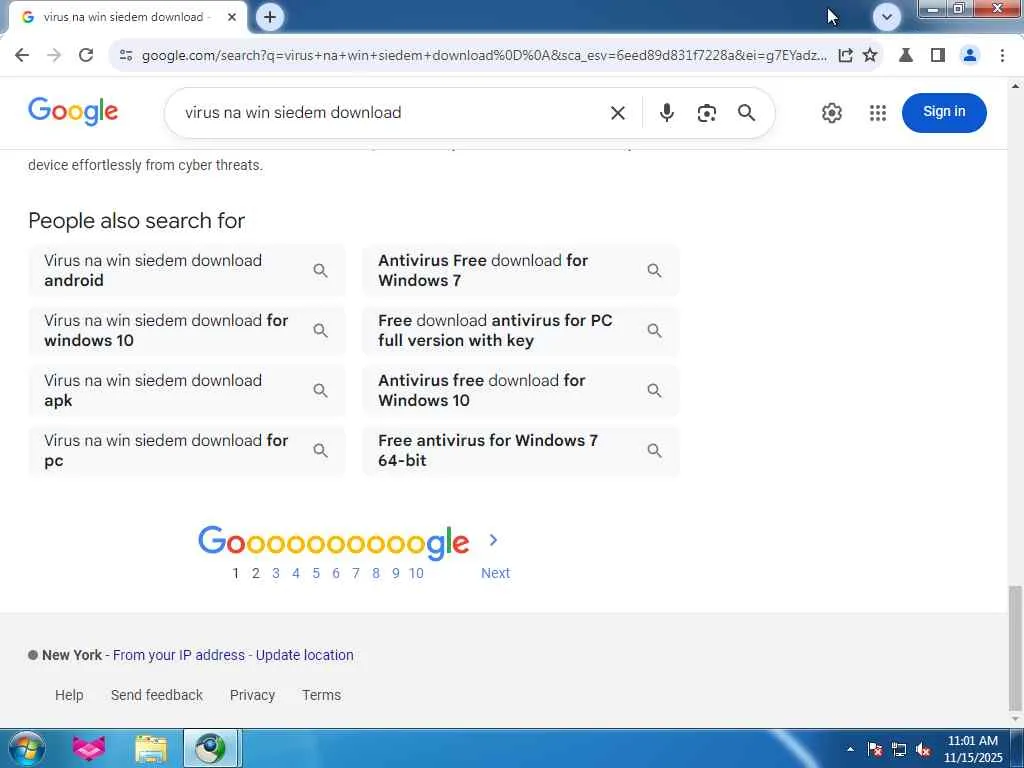The width and height of the screenshot is (1024, 768).
Task: Go to results page 4
Action: [296, 573]
